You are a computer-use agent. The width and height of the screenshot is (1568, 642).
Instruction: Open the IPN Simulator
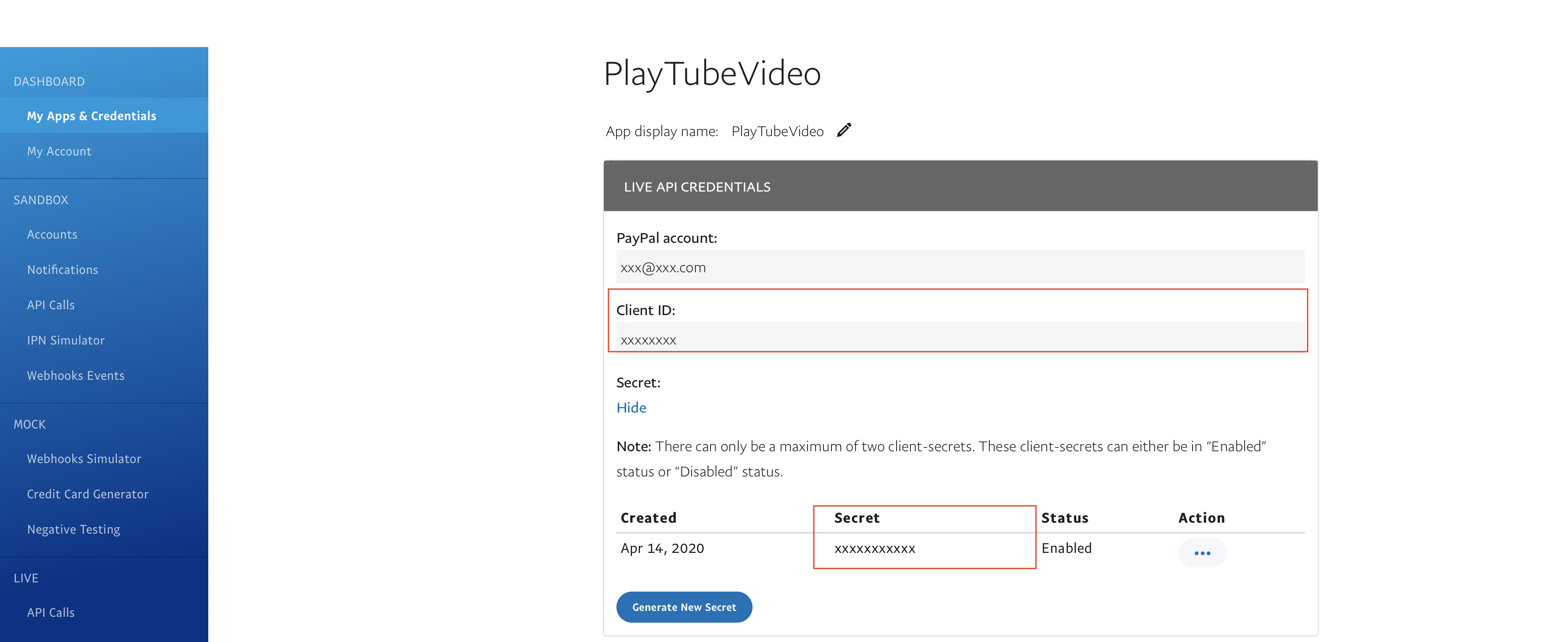(x=66, y=340)
